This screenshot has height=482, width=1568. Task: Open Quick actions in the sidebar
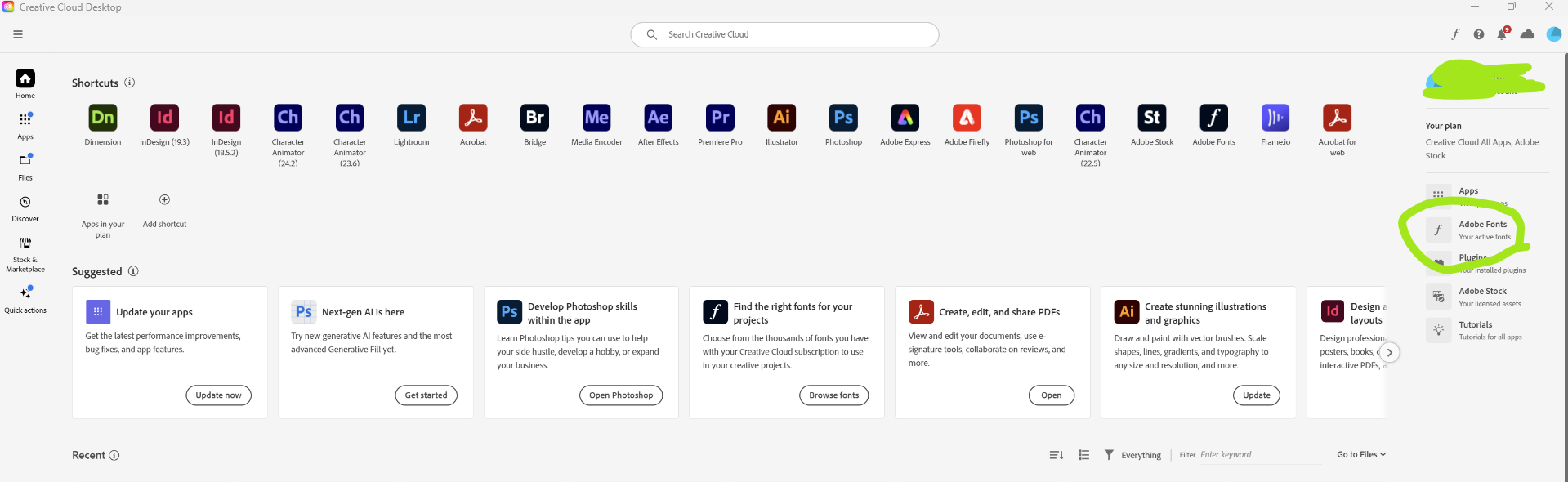[25, 299]
